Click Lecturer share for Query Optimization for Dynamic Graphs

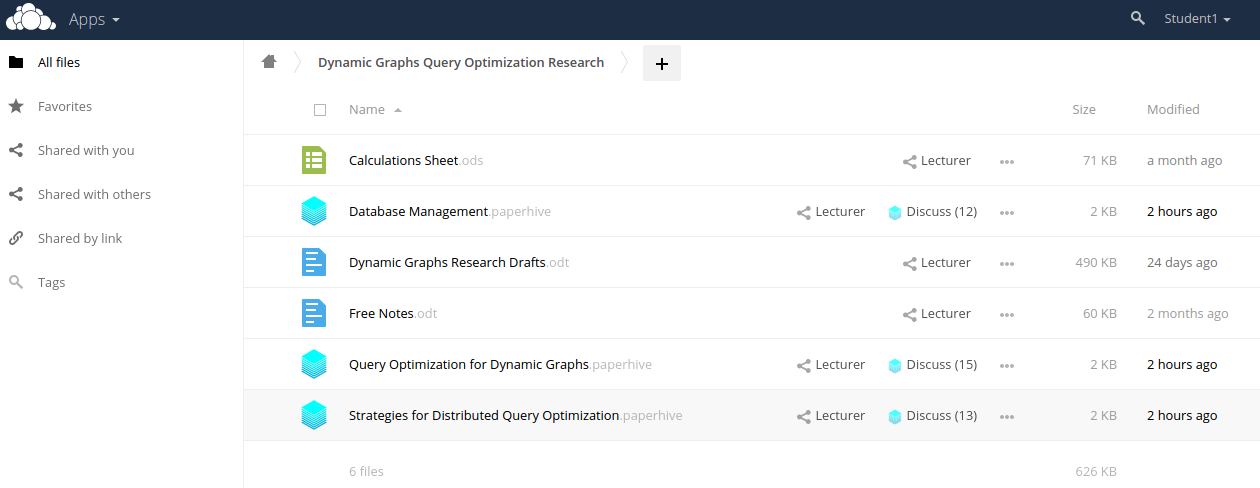click(x=831, y=365)
